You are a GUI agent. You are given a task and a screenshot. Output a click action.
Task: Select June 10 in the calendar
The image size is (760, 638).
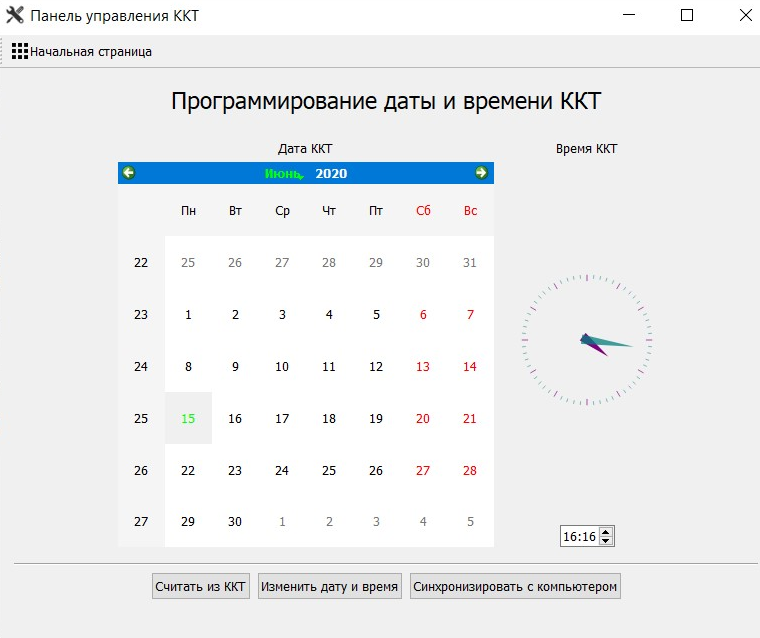click(282, 367)
